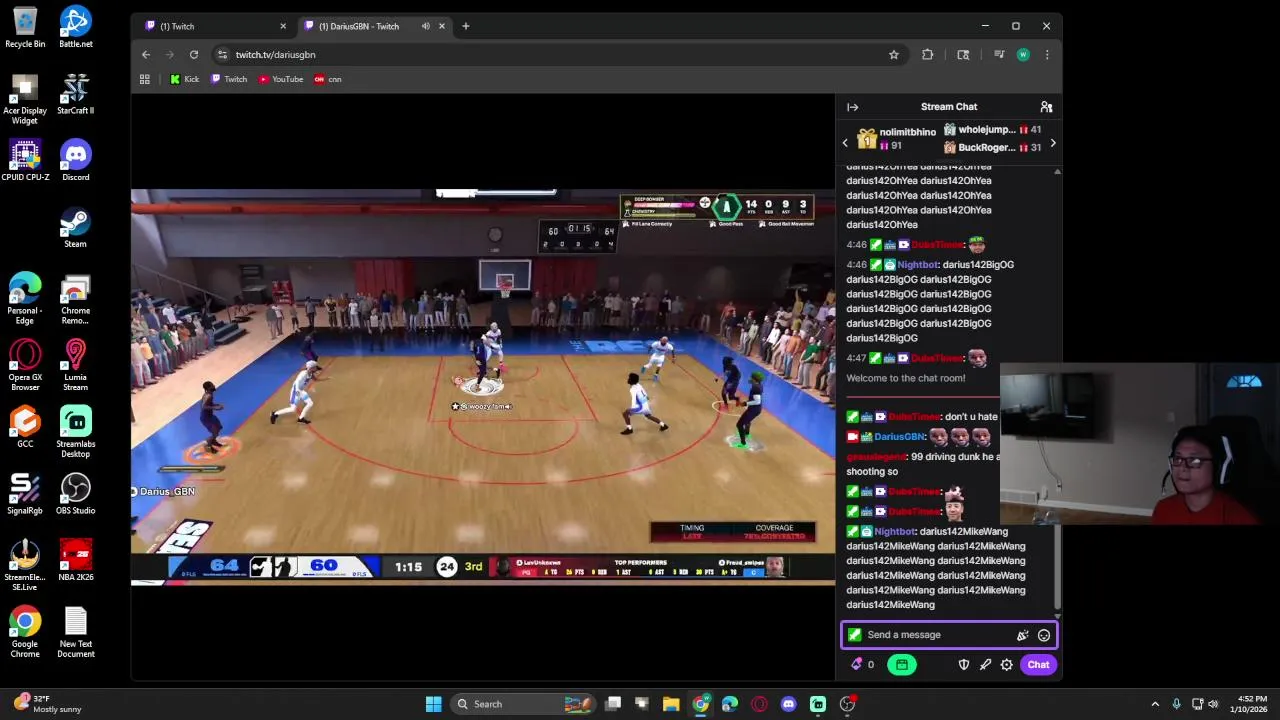Collapse the Stream Chat panel
Image resolution: width=1280 pixels, height=720 pixels.
click(852, 107)
